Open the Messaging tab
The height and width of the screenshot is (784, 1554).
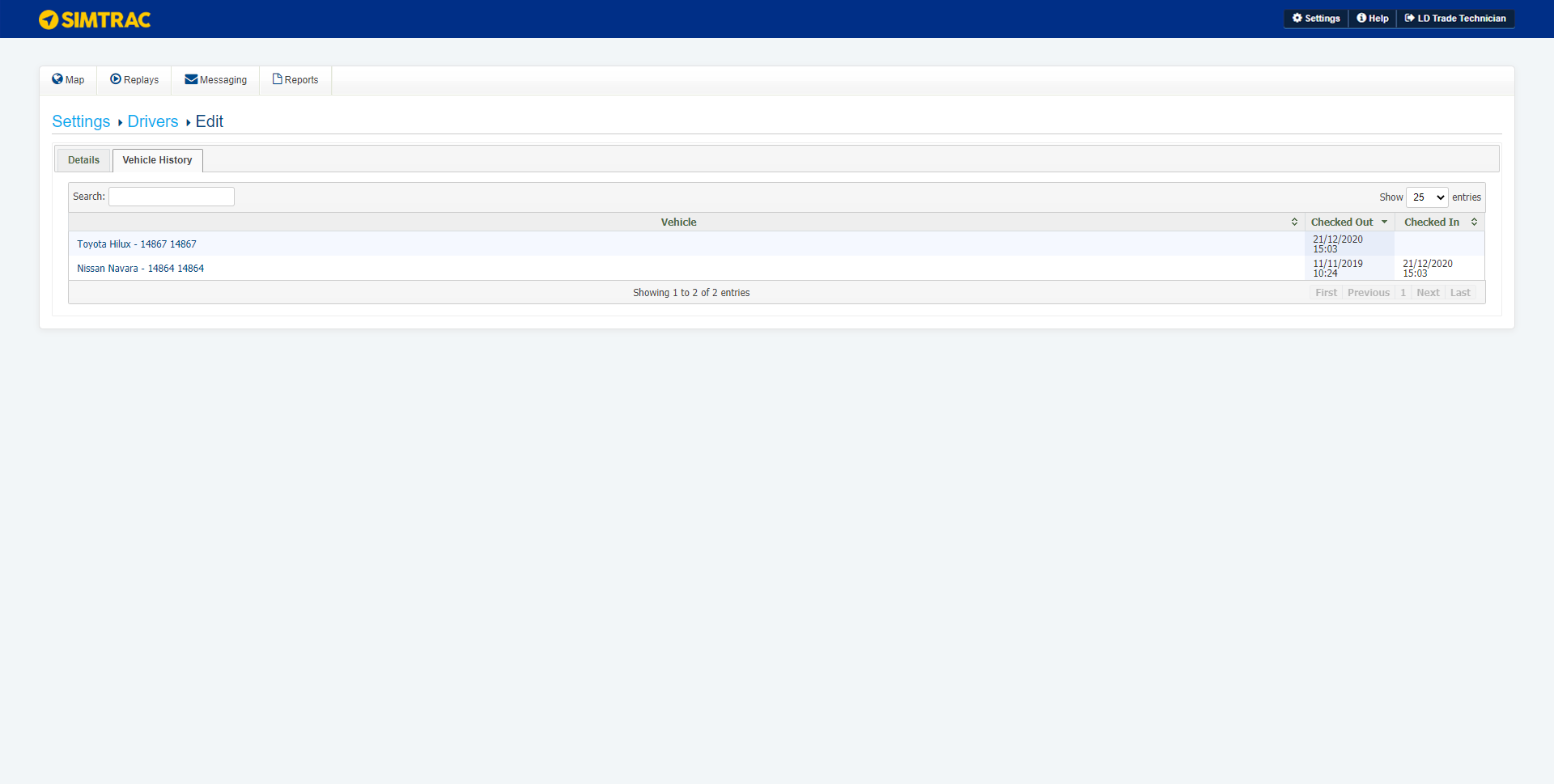click(x=215, y=80)
